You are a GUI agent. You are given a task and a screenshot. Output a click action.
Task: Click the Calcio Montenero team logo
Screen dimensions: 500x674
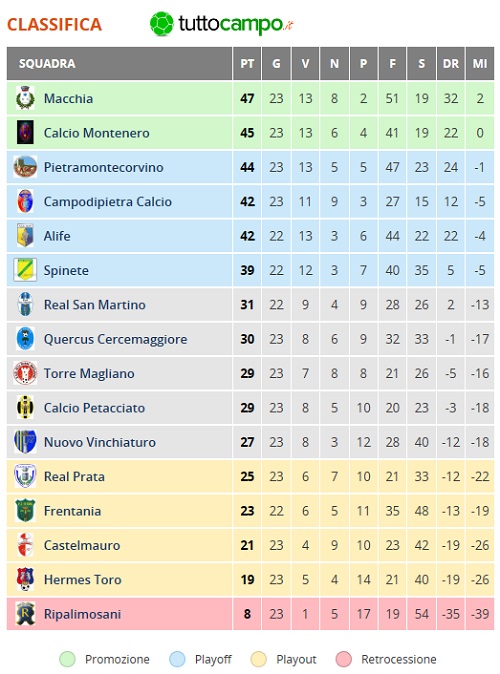pos(25,132)
